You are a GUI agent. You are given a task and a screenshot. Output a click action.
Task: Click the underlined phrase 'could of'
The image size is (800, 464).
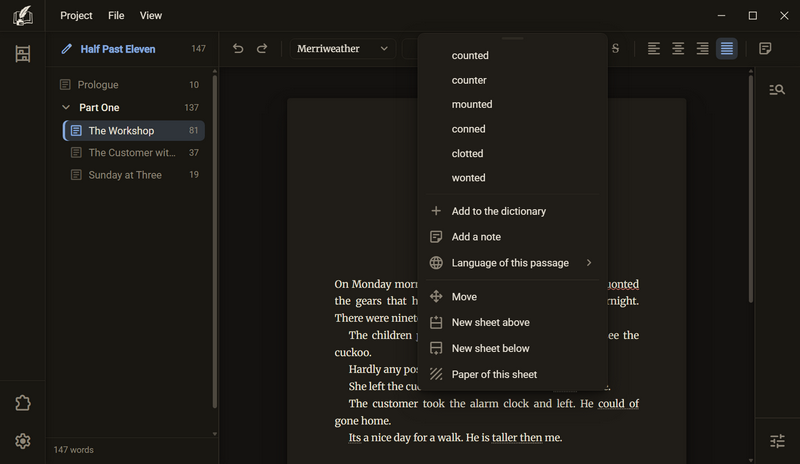(x=618, y=404)
